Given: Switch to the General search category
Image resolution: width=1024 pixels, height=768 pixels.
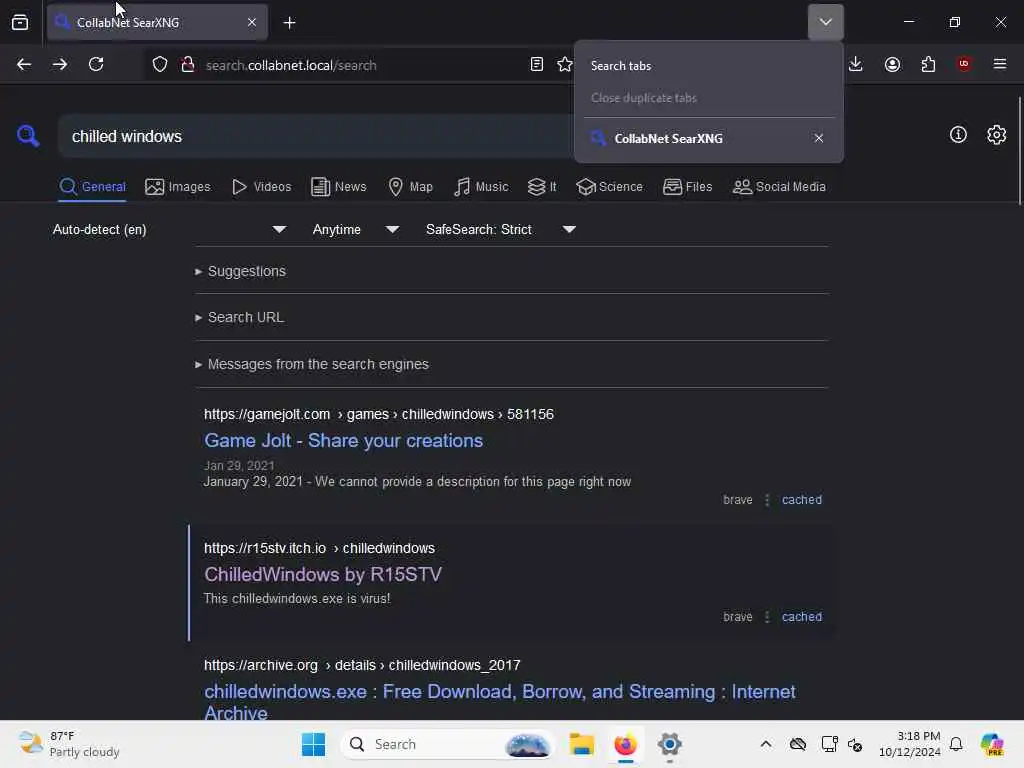Looking at the screenshot, I should [92, 187].
